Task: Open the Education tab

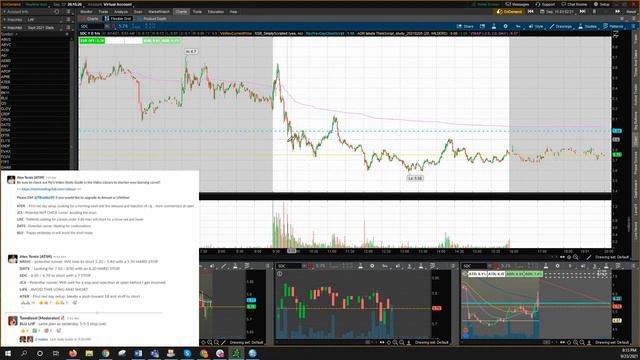Action: [x=216, y=11]
